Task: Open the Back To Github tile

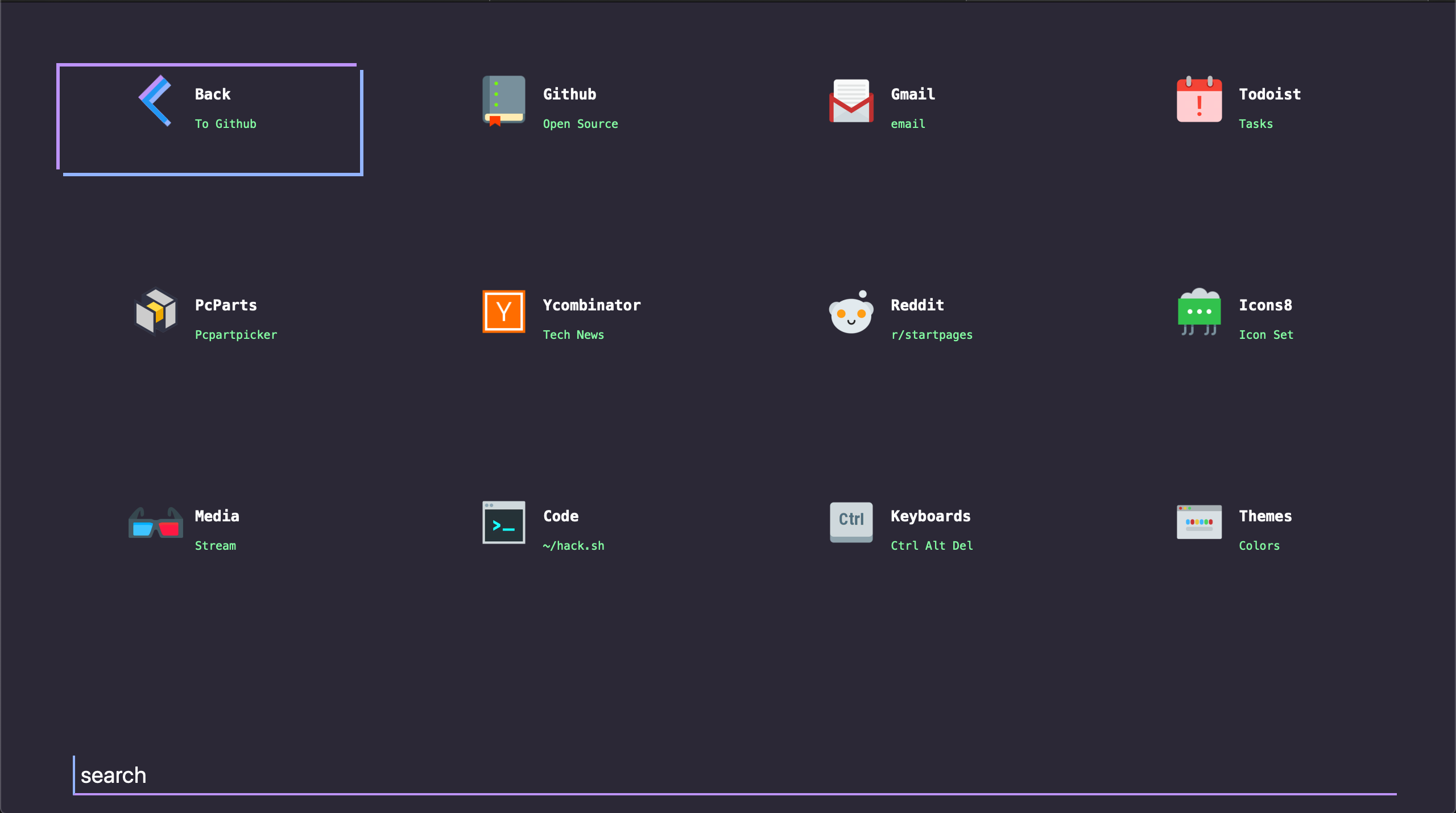Action: 209,119
